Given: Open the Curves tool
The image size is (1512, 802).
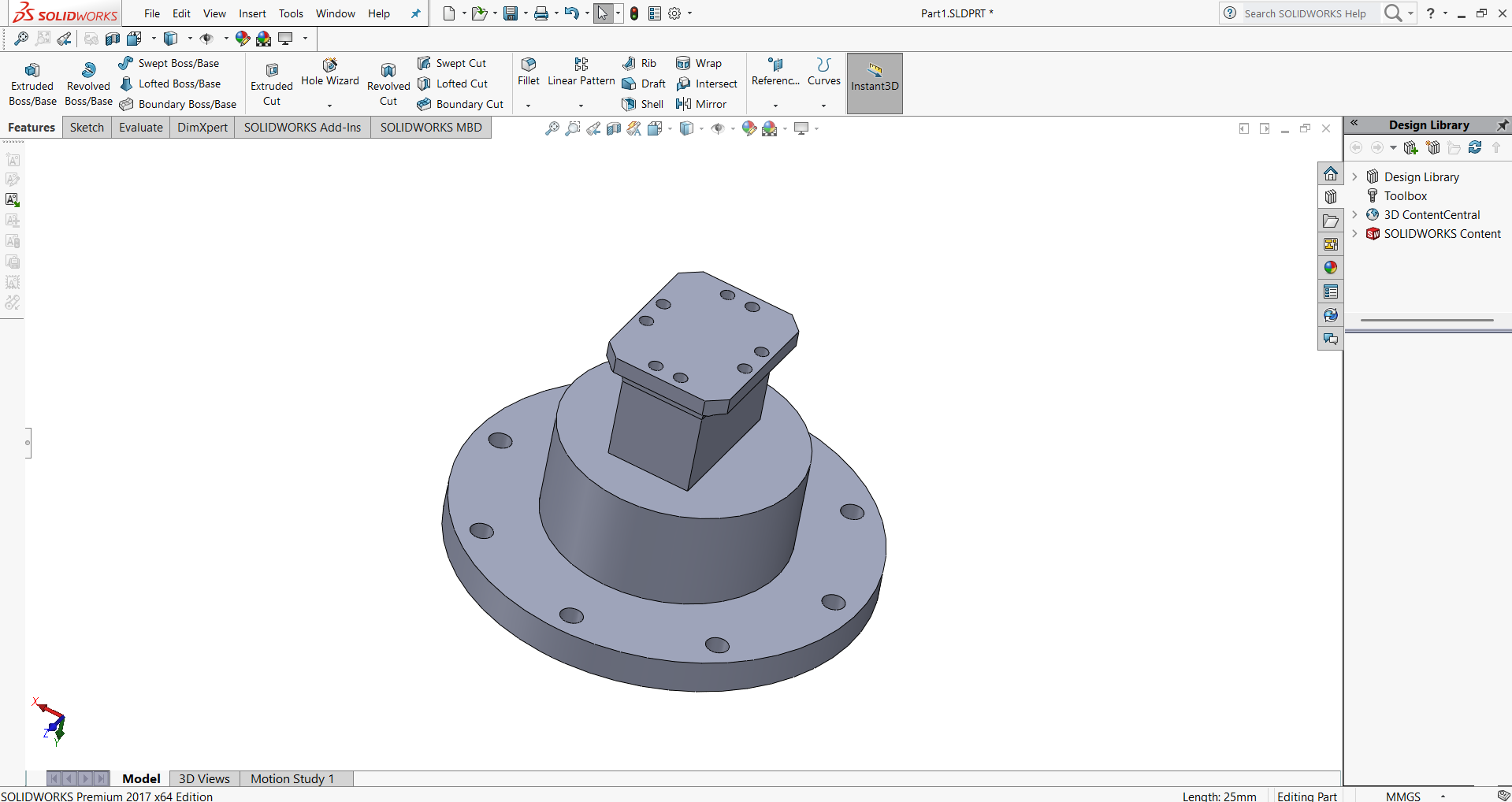Looking at the screenshot, I should tap(823, 72).
